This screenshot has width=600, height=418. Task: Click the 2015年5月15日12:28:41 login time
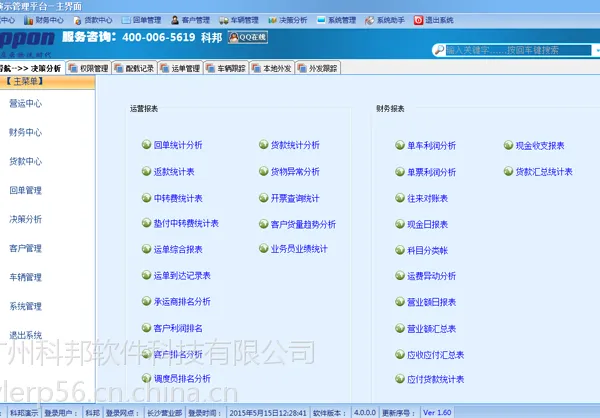[268, 413]
